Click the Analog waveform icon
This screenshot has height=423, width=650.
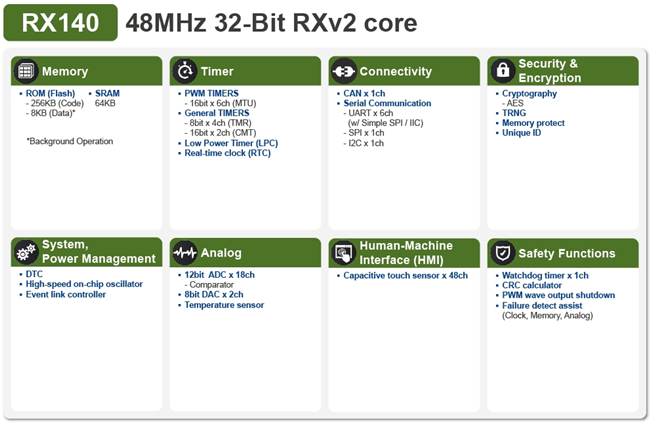point(185,252)
